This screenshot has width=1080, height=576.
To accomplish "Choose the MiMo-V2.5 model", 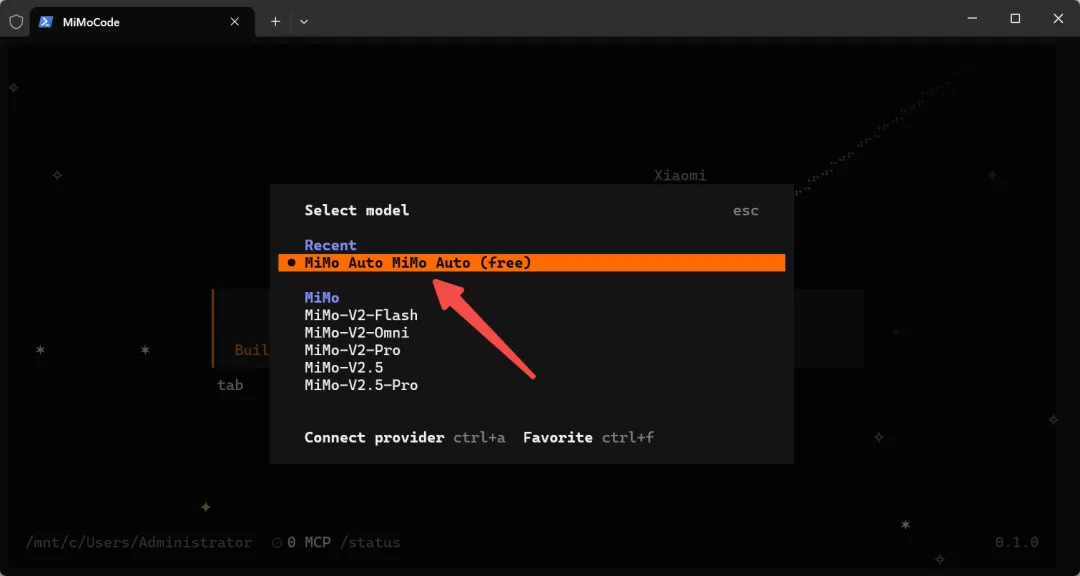I will coord(344,368).
